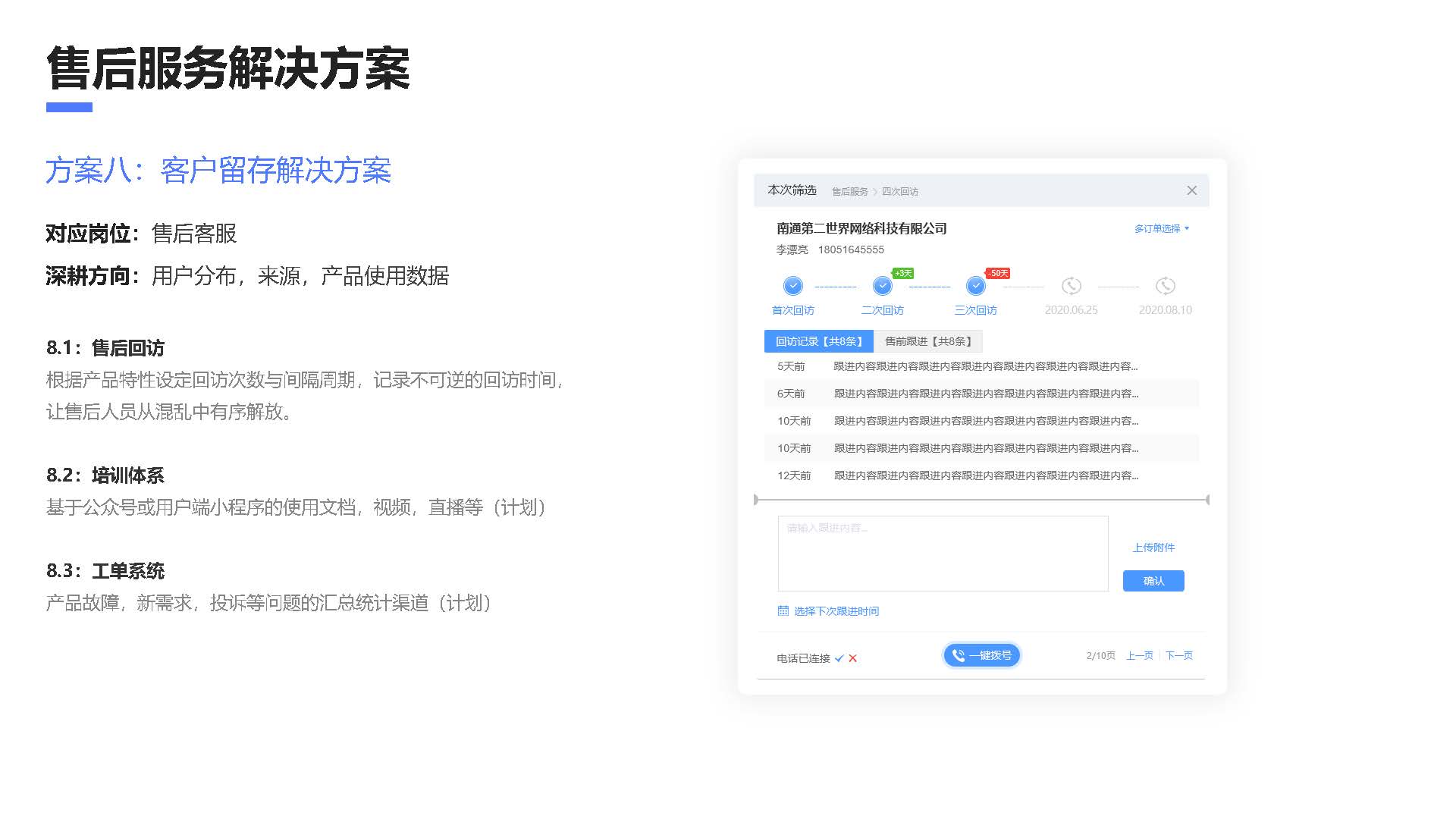Click the 上传附件 link
The width and height of the screenshot is (1456, 819).
coord(1153,548)
